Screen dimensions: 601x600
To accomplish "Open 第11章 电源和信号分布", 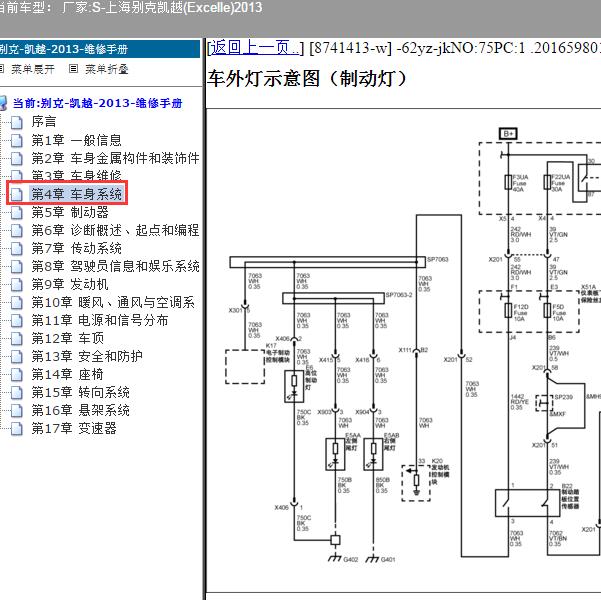I will [100, 320].
